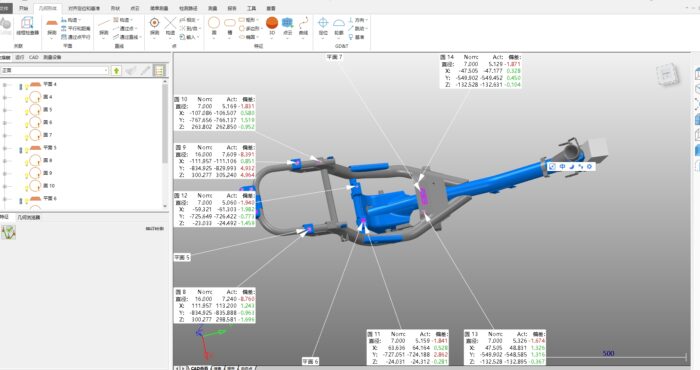The width and height of the screenshot is (700, 370).
Task: Expand the 平面 6 tree node
Action: (5, 199)
